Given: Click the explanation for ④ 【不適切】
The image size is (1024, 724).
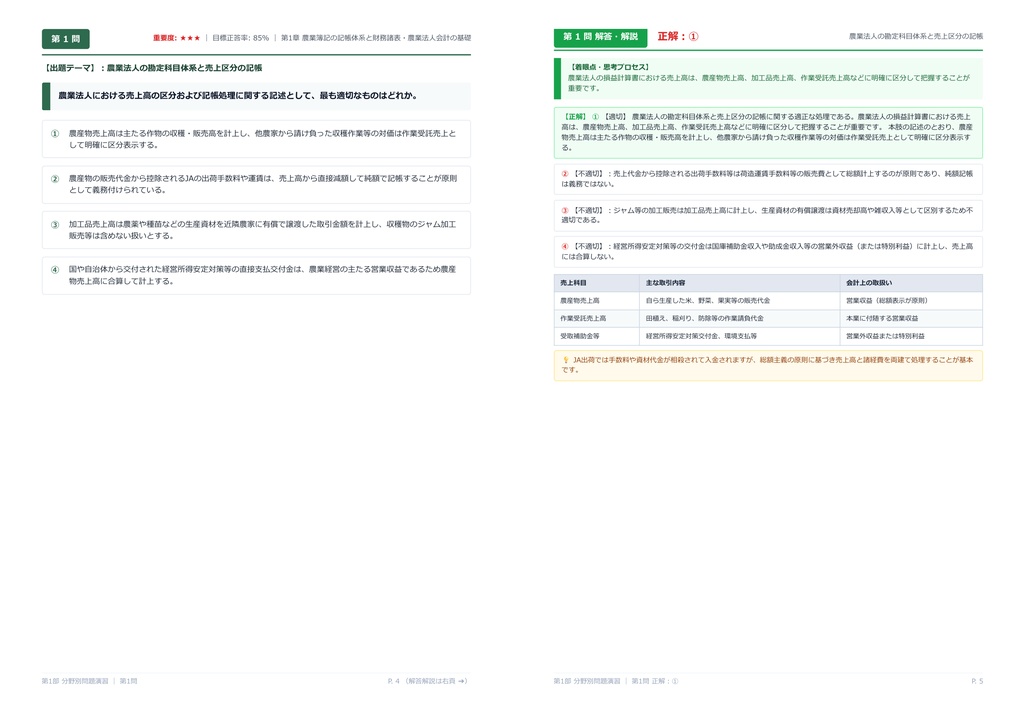Looking at the screenshot, I should tap(768, 251).
